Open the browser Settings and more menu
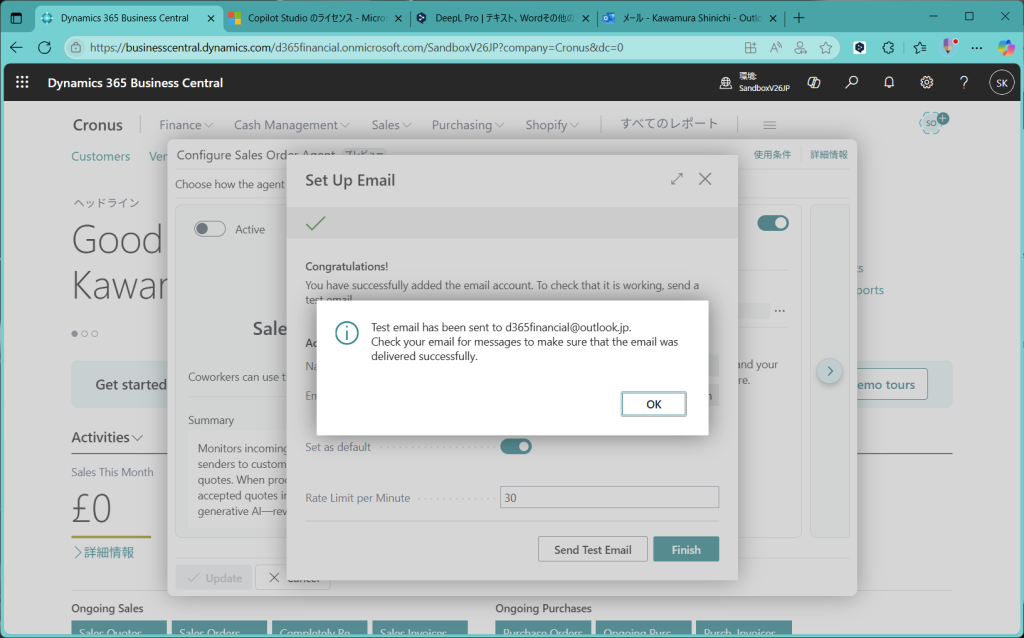This screenshot has height=638, width=1024. (977, 47)
